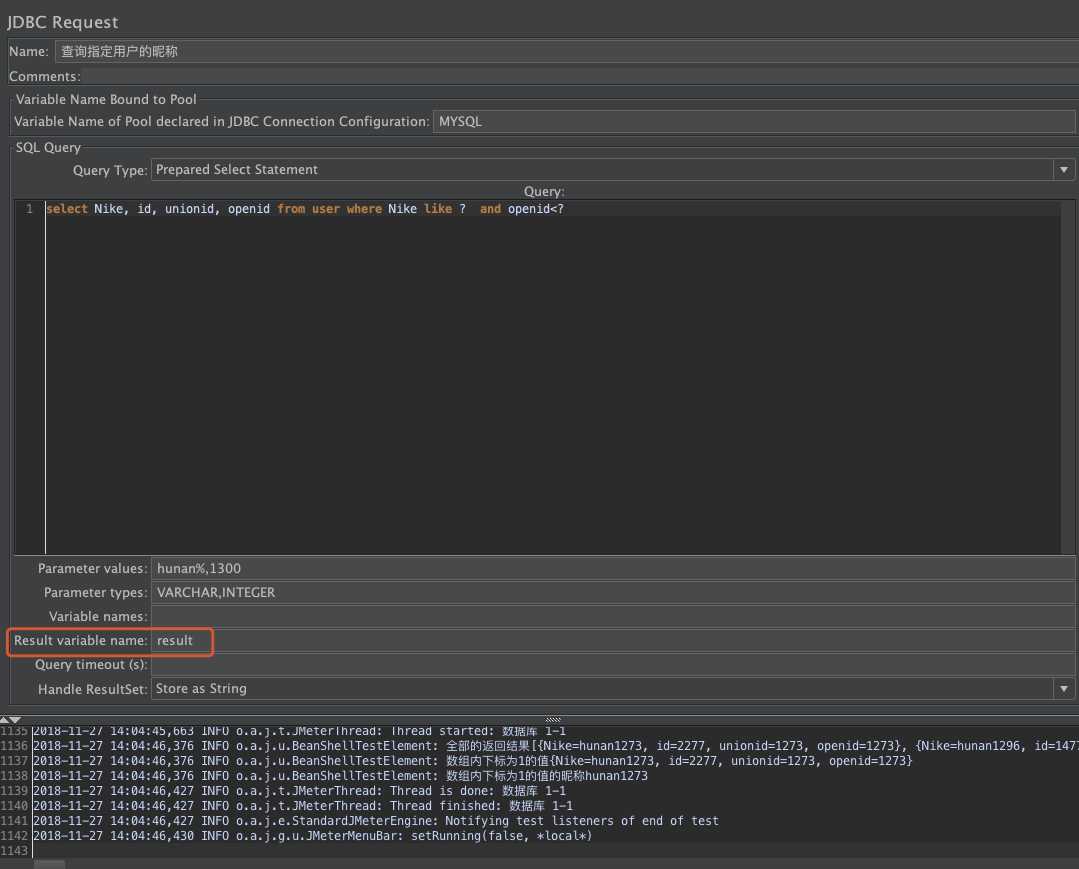Click log line 1136 with the full returned results
This screenshot has width=1079, height=869.
(556, 746)
